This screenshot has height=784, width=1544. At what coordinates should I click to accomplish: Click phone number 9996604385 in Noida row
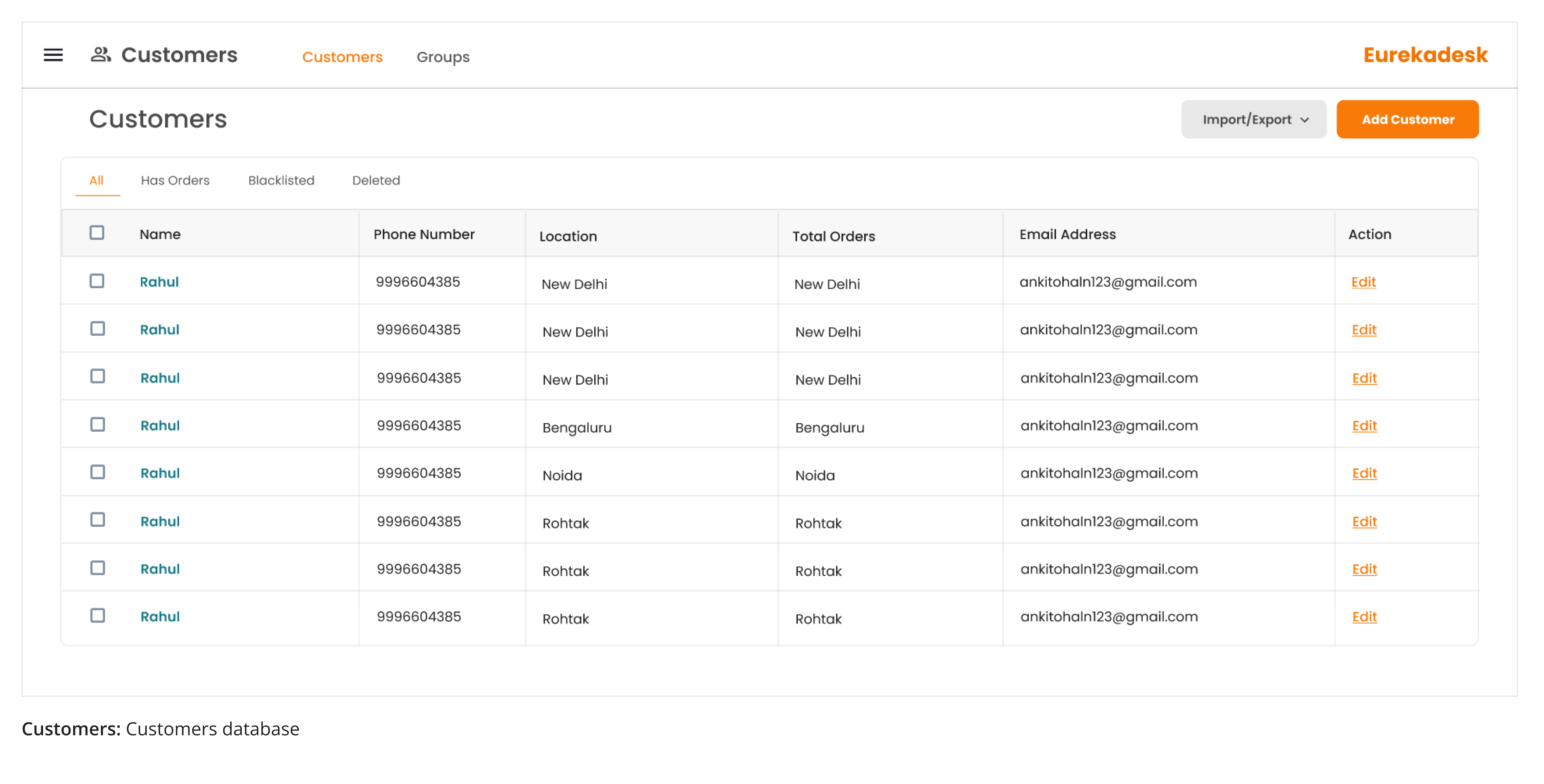418,473
